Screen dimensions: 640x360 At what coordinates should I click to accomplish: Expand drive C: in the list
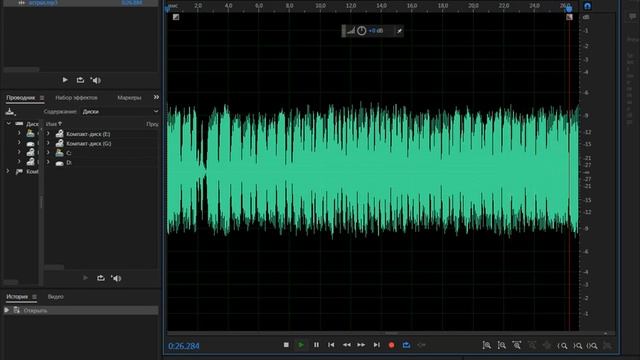point(48,153)
